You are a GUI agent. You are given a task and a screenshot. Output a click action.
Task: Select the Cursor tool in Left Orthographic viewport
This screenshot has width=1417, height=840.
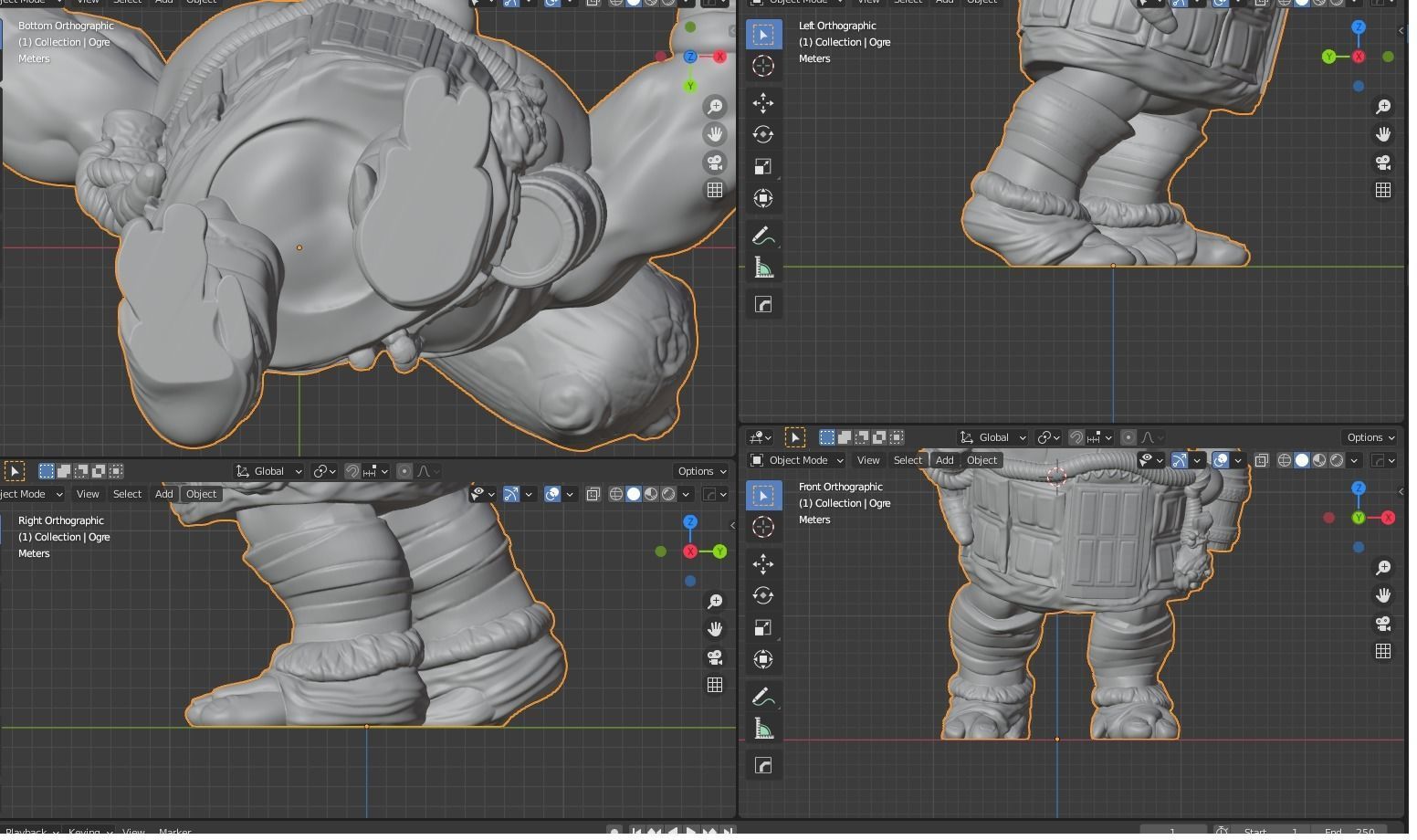coord(763,66)
